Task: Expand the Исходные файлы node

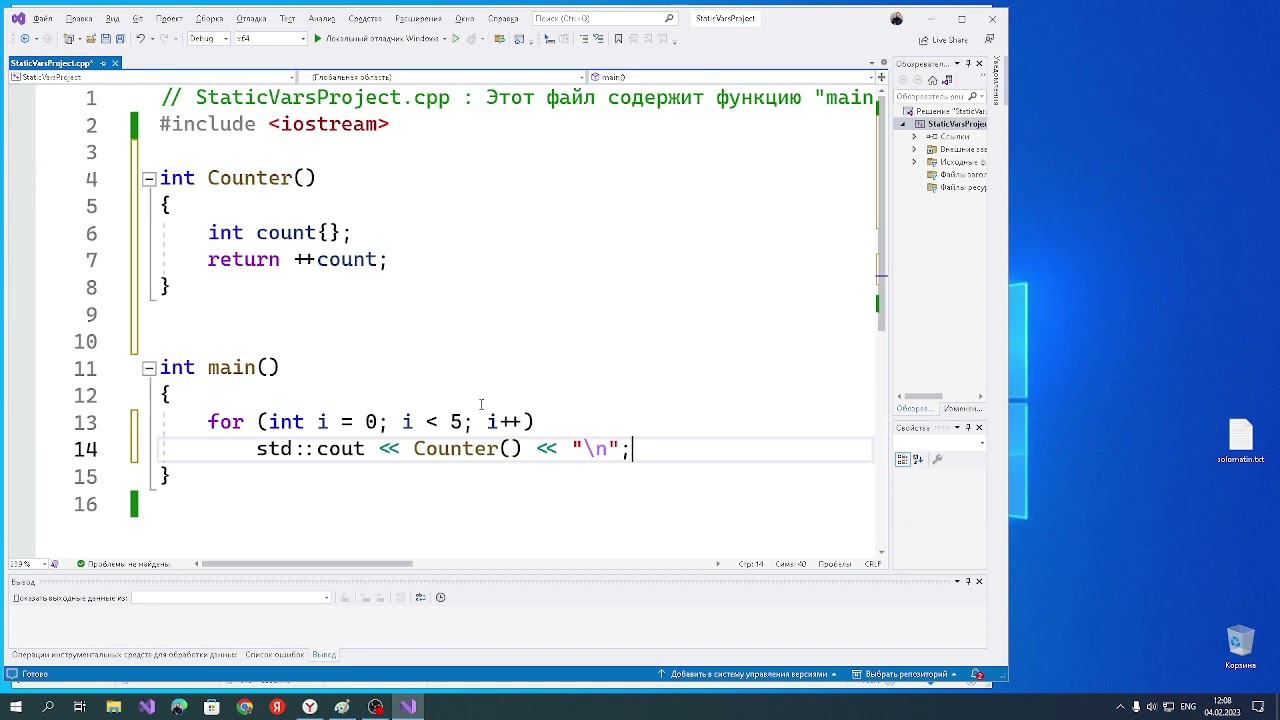Action: 914,162
